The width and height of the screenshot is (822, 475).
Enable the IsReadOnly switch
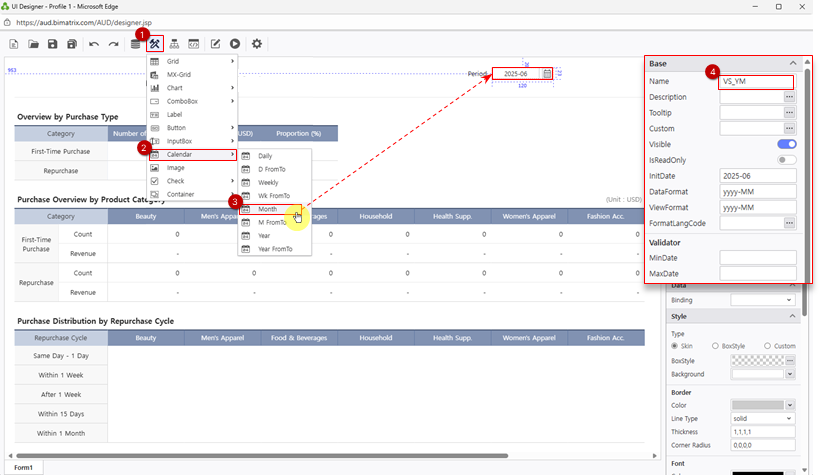point(786,160)
